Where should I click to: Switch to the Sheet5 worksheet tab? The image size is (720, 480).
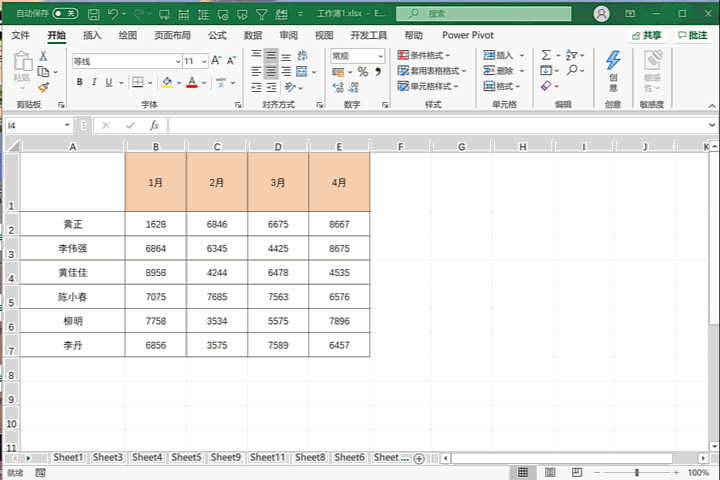tap(186, 458)
